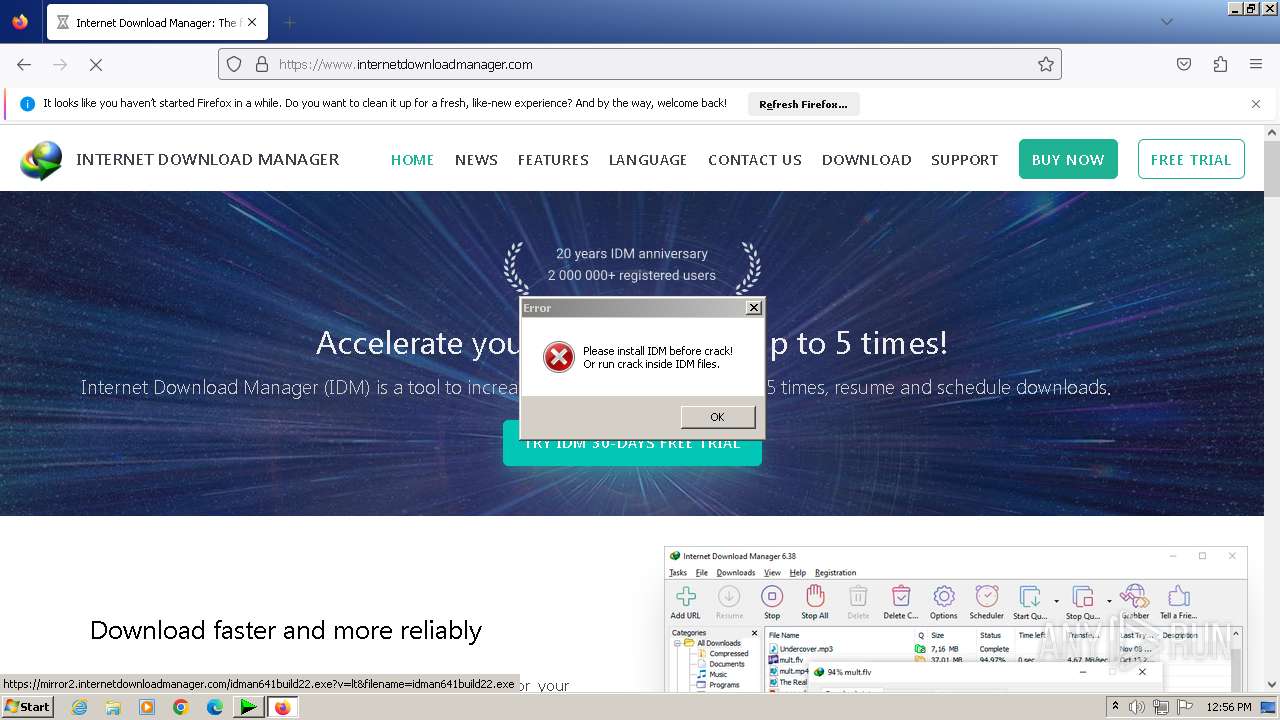Open the Extensions puzzle-piece menu
The image size is (1280, 720).
tap(1220, 64)
